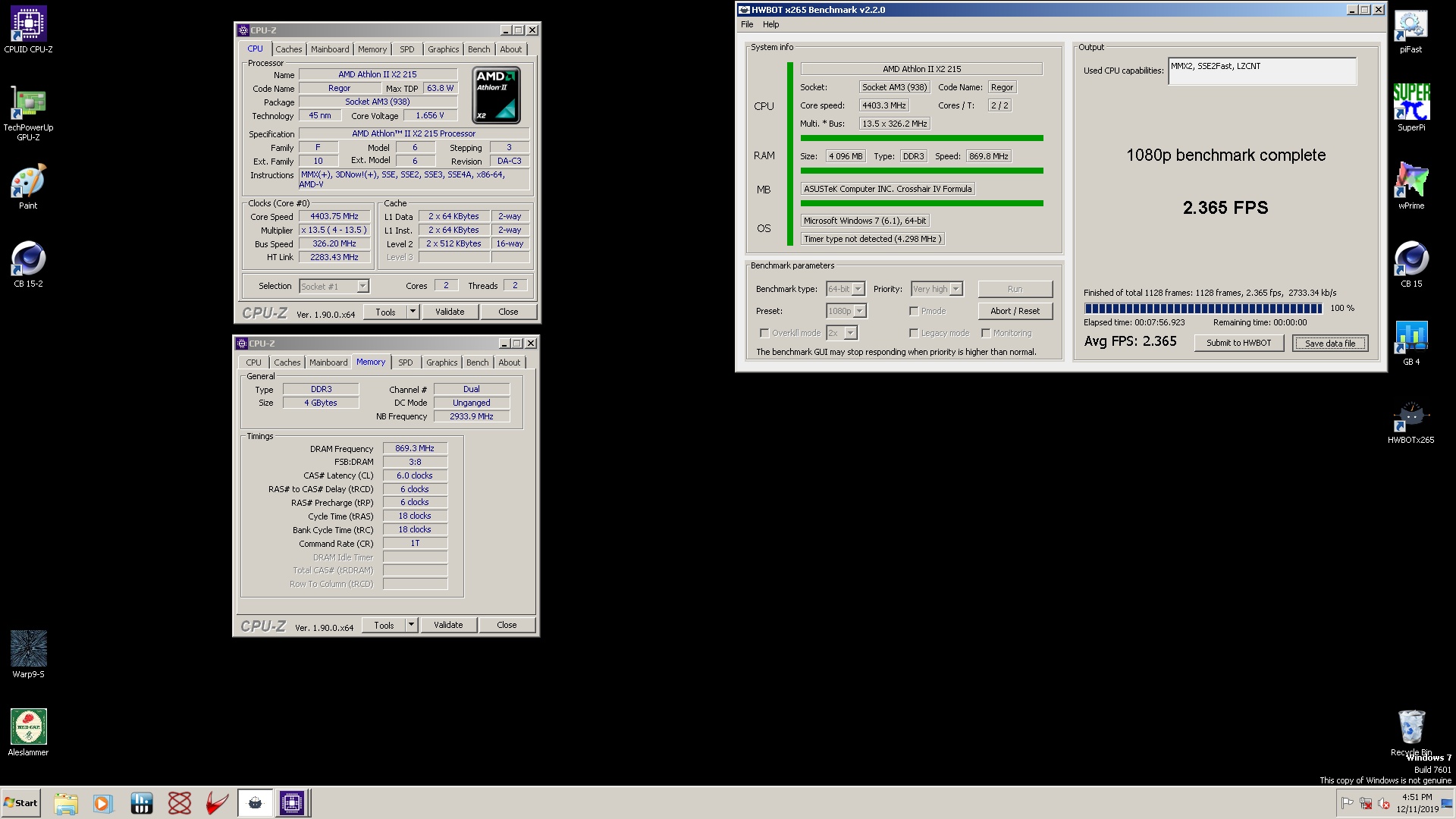Click the Abort / Reset button

1015,311
